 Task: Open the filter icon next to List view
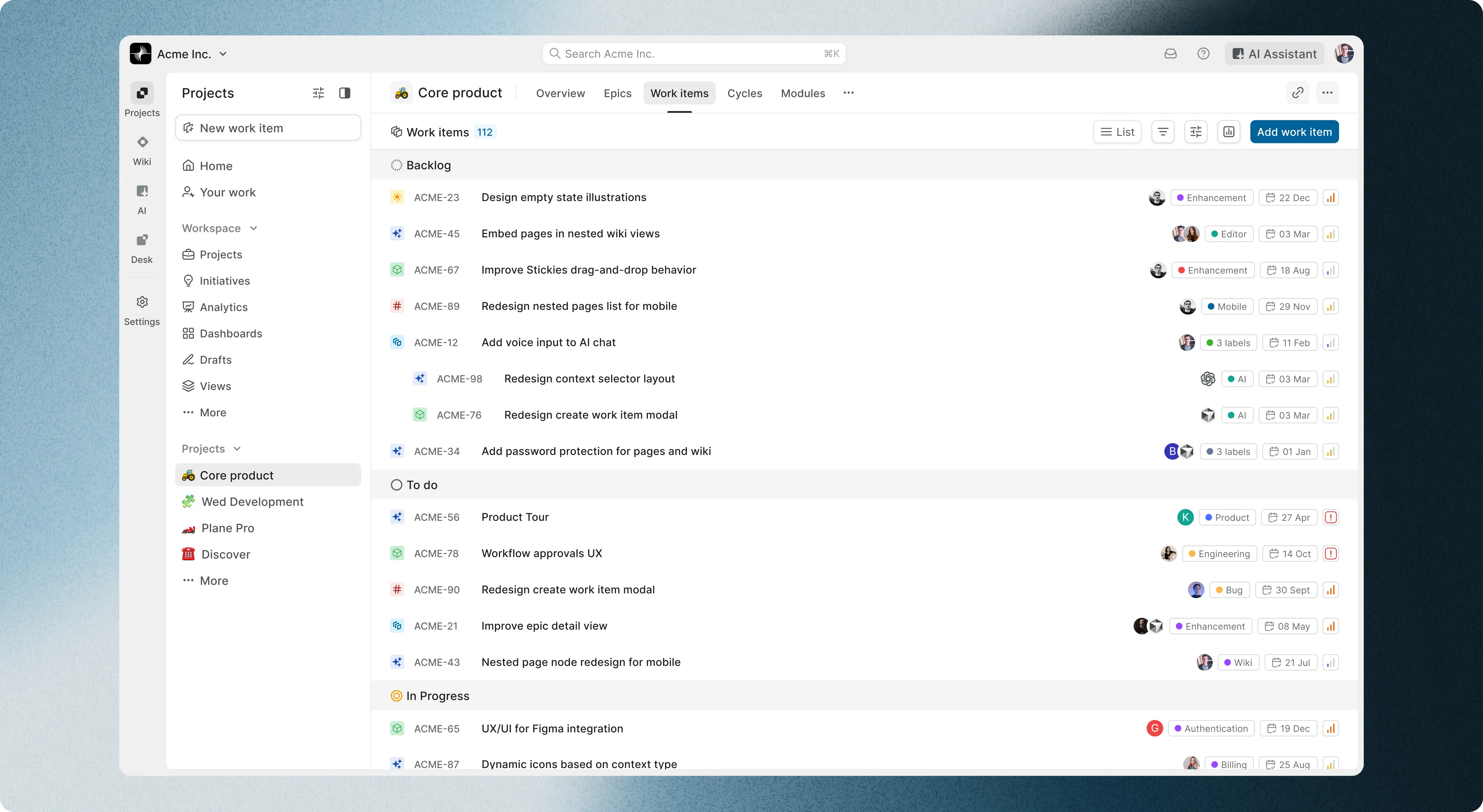tap(1162, 131)
